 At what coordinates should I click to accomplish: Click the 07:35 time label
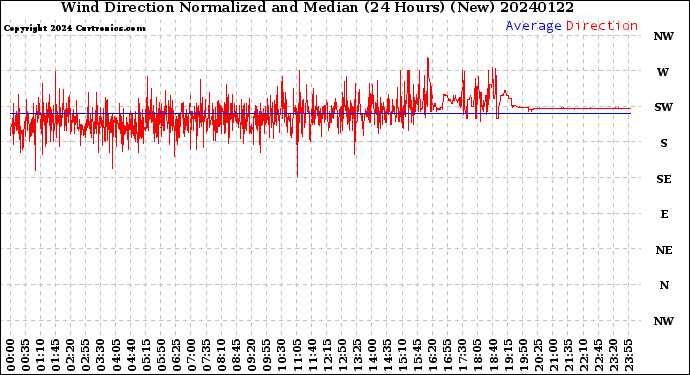pyautogui.click(x=206, y=355)
